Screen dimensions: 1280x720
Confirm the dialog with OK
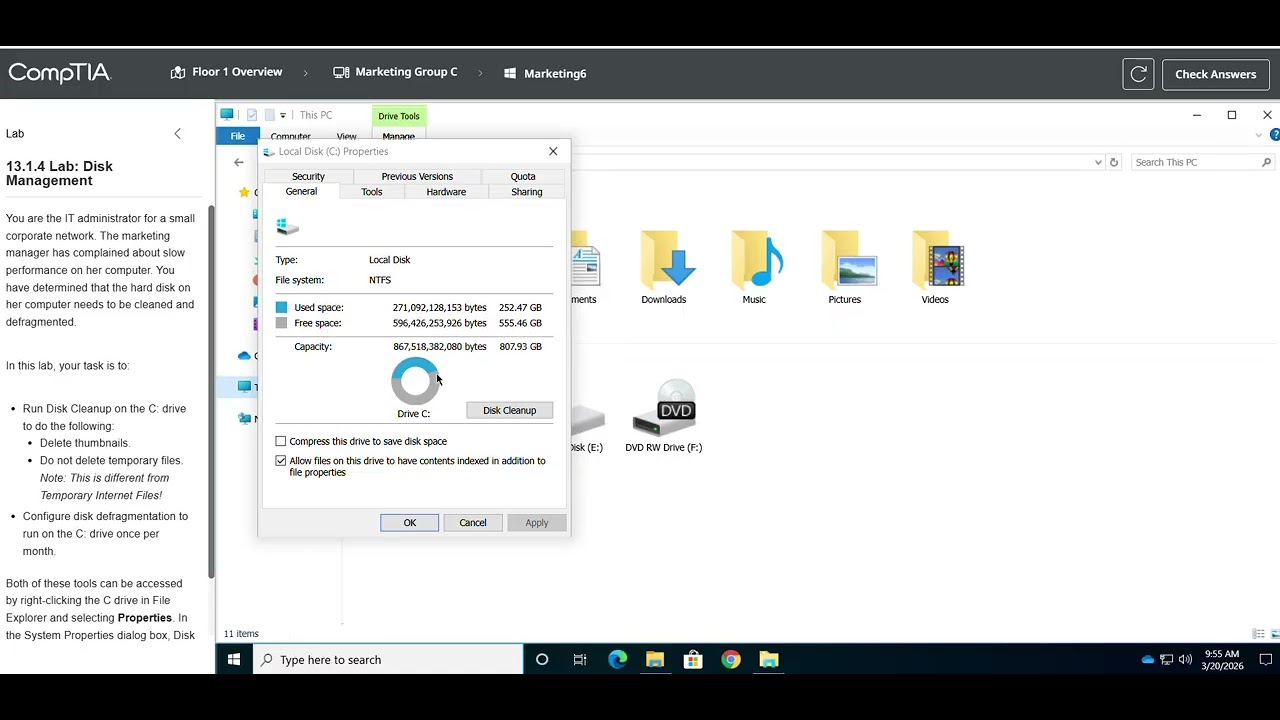pyautogui.click(x=410, y=523)
